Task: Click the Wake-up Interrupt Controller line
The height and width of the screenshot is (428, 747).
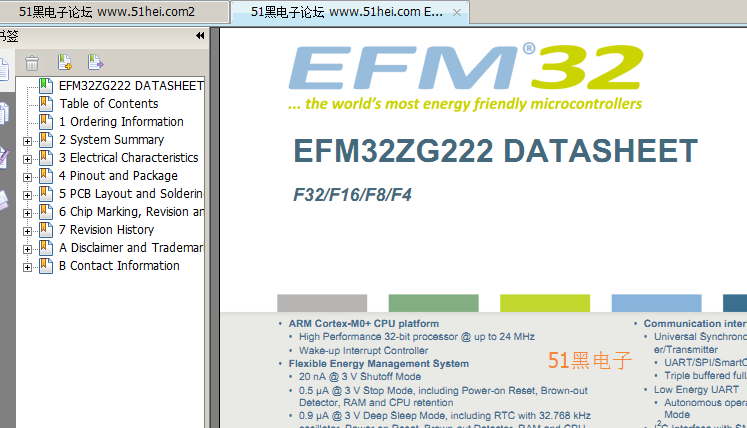Action: 363,351
